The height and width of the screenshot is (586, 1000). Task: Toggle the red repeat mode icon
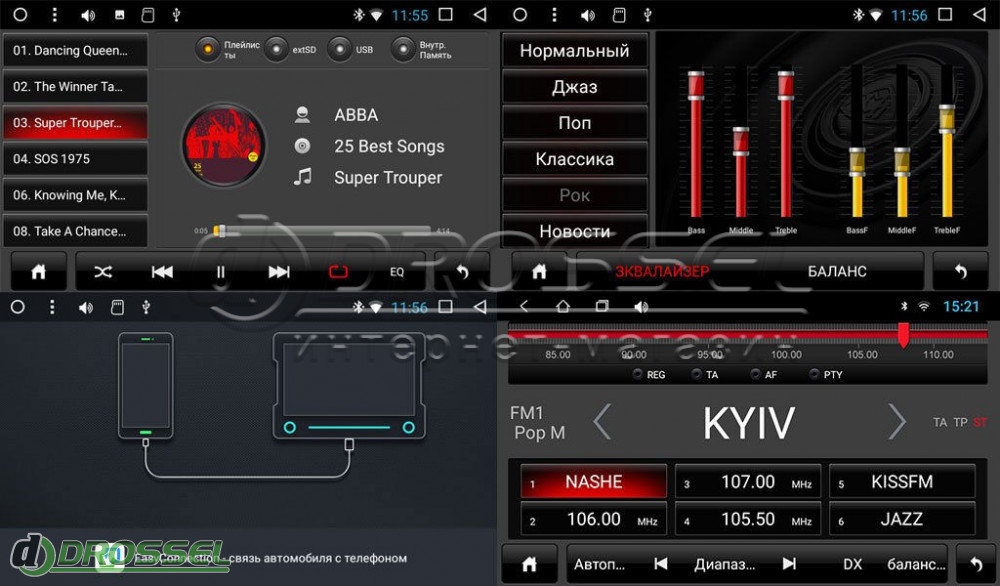pyautogui.click(x=338, y=271)
